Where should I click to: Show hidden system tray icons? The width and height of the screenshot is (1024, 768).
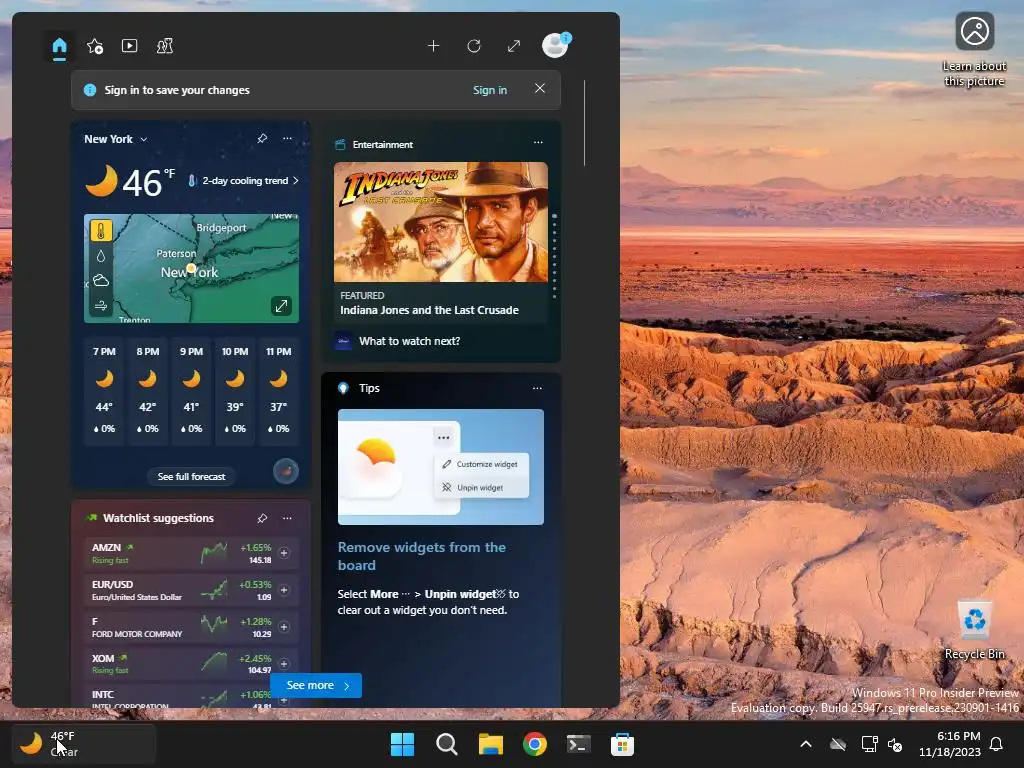pyautogui.click(x=806, y=744)
